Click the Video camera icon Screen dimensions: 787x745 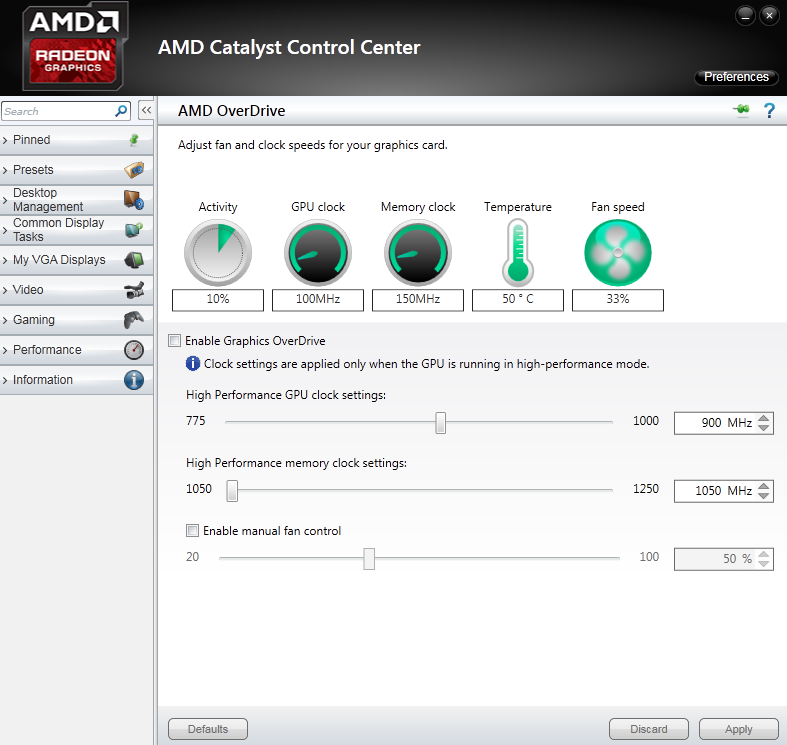pos(134,290)
